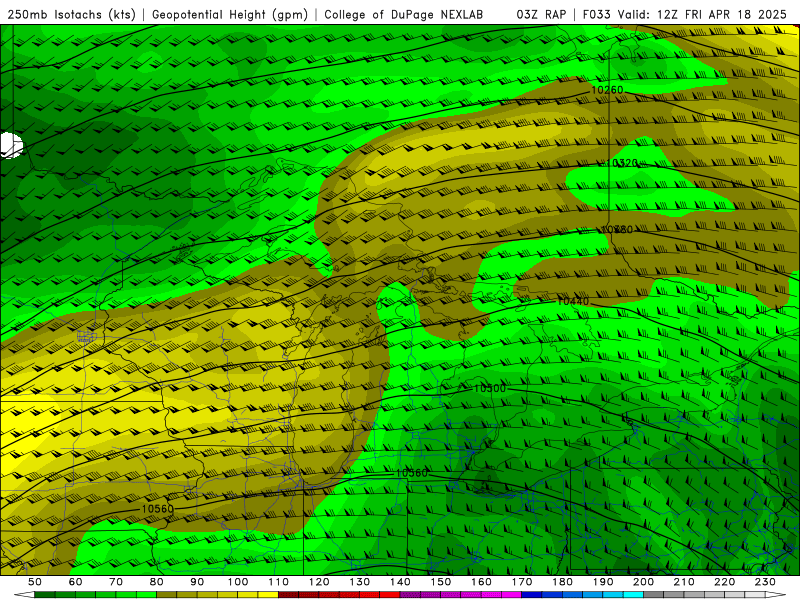The width and height of the screenshot is (800, 600).
Task: Click the 120 value on the color scale
Action: (319, 582)
